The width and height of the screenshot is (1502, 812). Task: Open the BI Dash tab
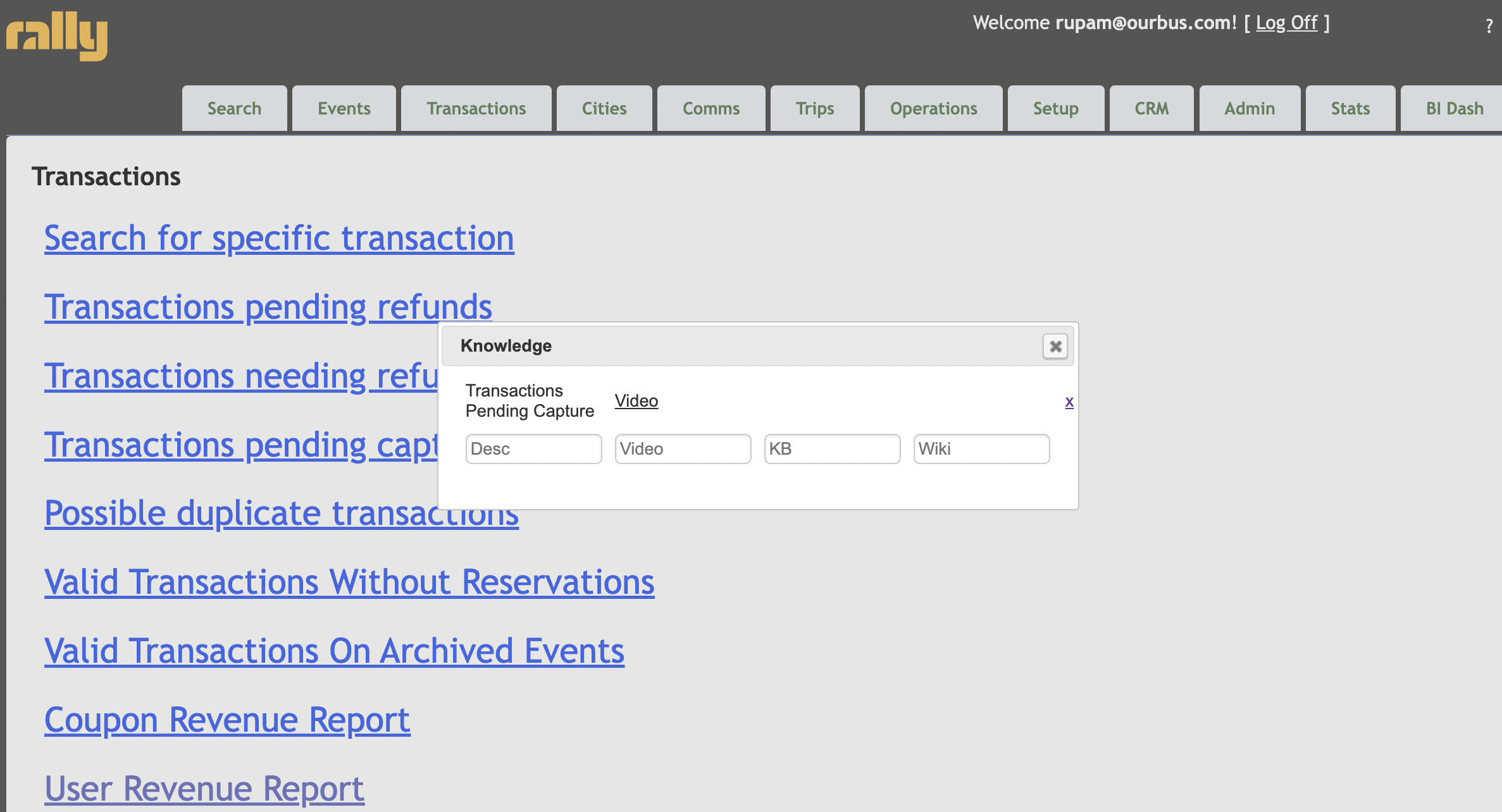[1454, 109]
